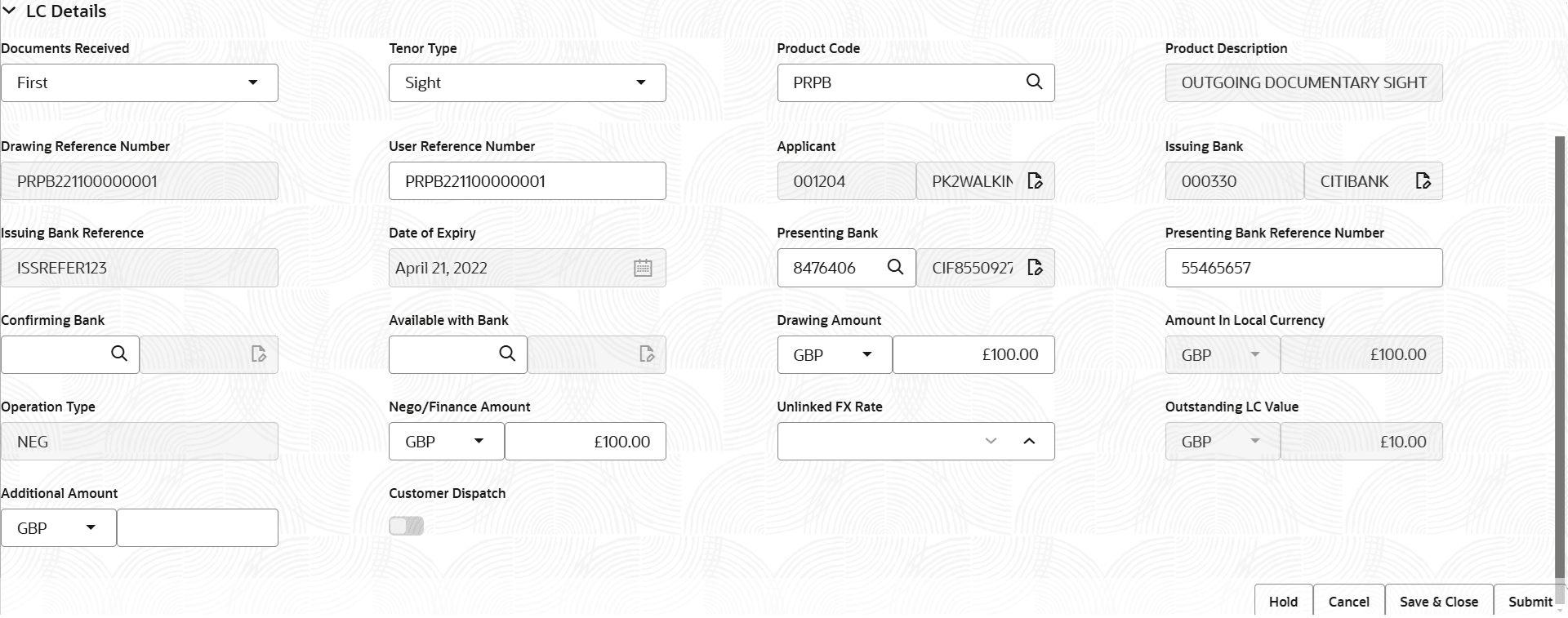
Task: Open the Documents Received dropdown
Action: [253, 82]
